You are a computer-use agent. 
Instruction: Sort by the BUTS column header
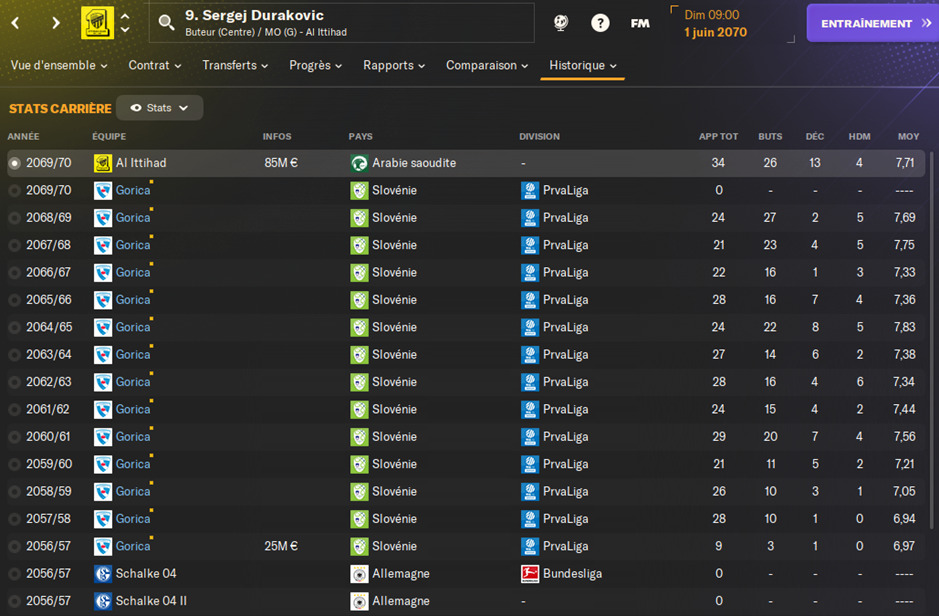(770, 136)
